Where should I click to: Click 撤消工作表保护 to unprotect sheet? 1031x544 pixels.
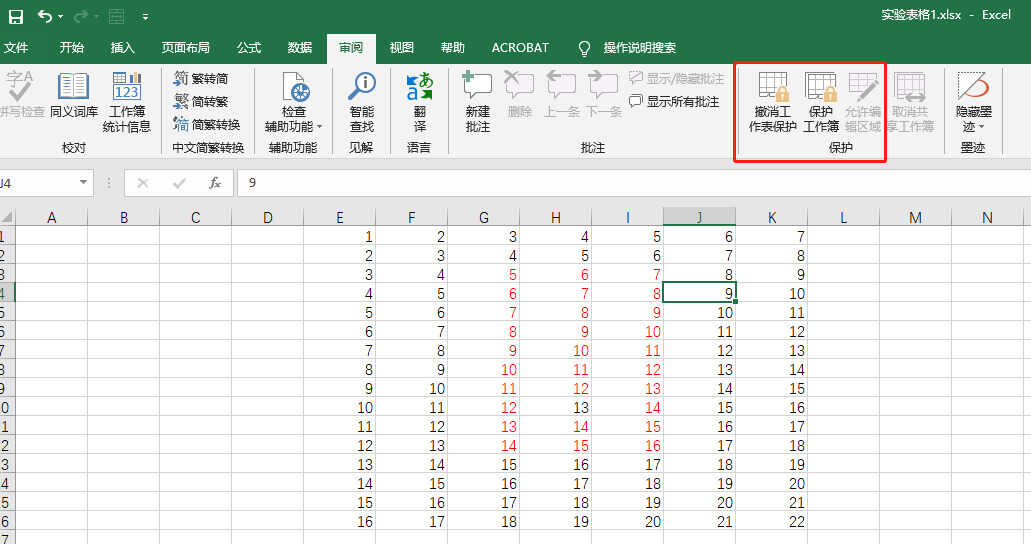pyautogui.click(x=773, y=102)
